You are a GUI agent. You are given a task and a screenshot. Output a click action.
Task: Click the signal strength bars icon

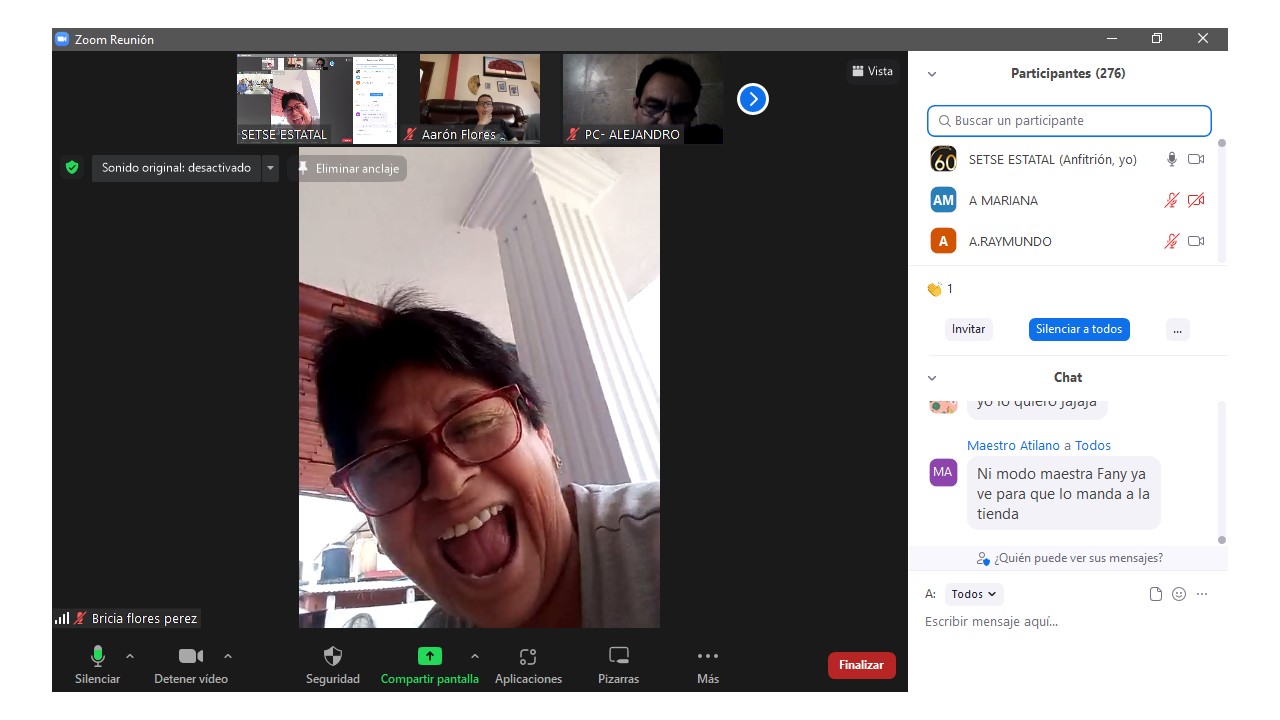click(x=62, y=619)
